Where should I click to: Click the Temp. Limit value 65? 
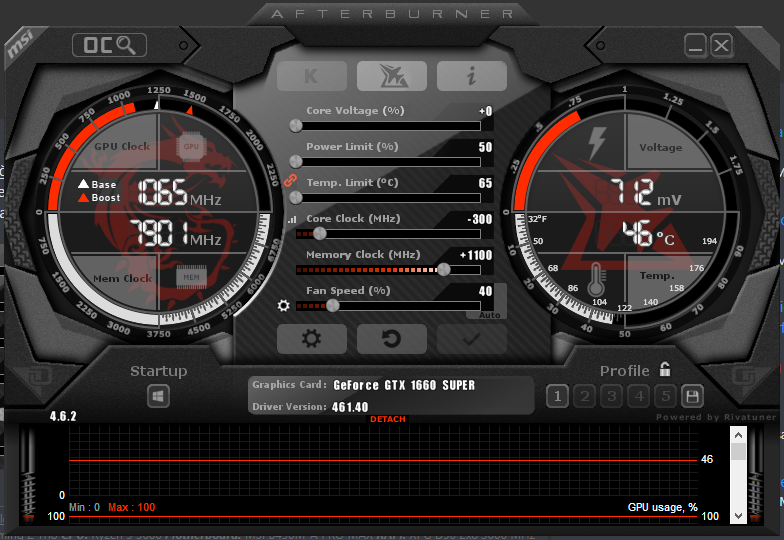point(485,183)
